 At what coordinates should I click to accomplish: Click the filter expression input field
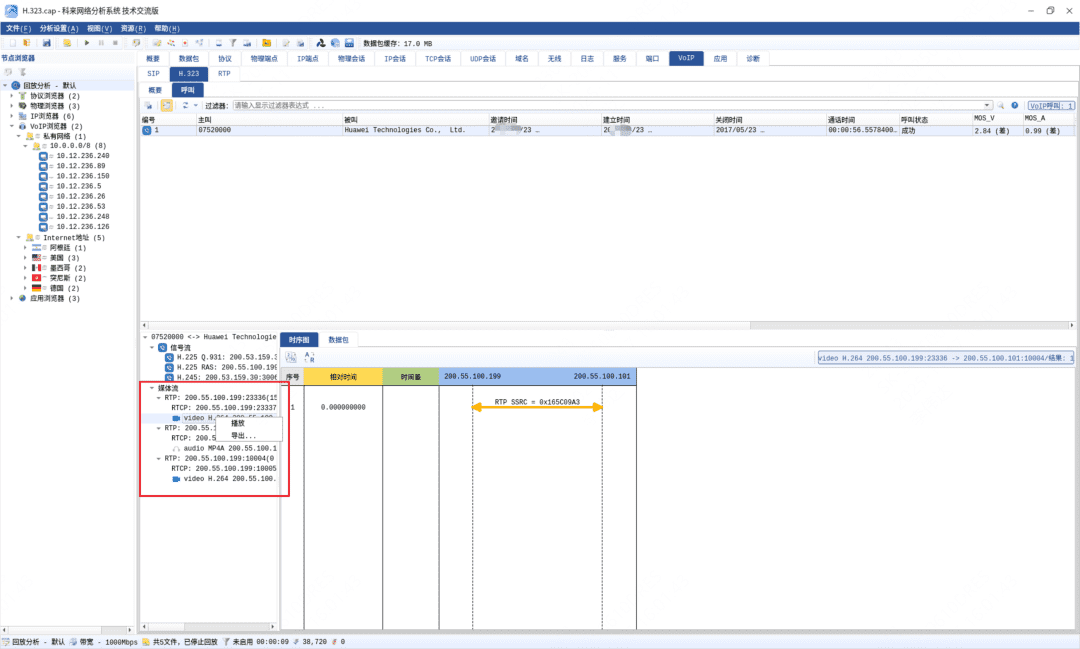600,105
